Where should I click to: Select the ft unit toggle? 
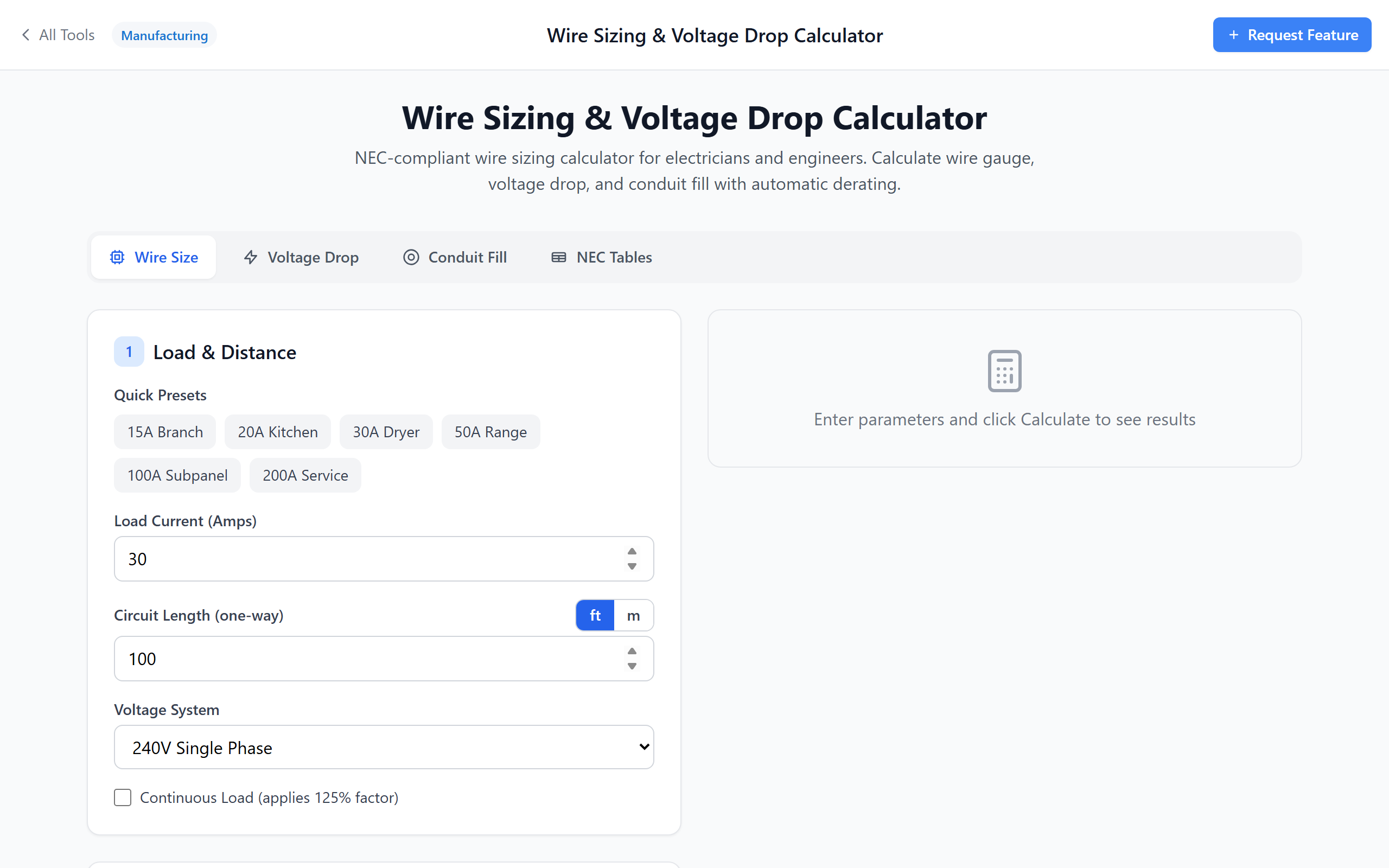pos(595,615)
